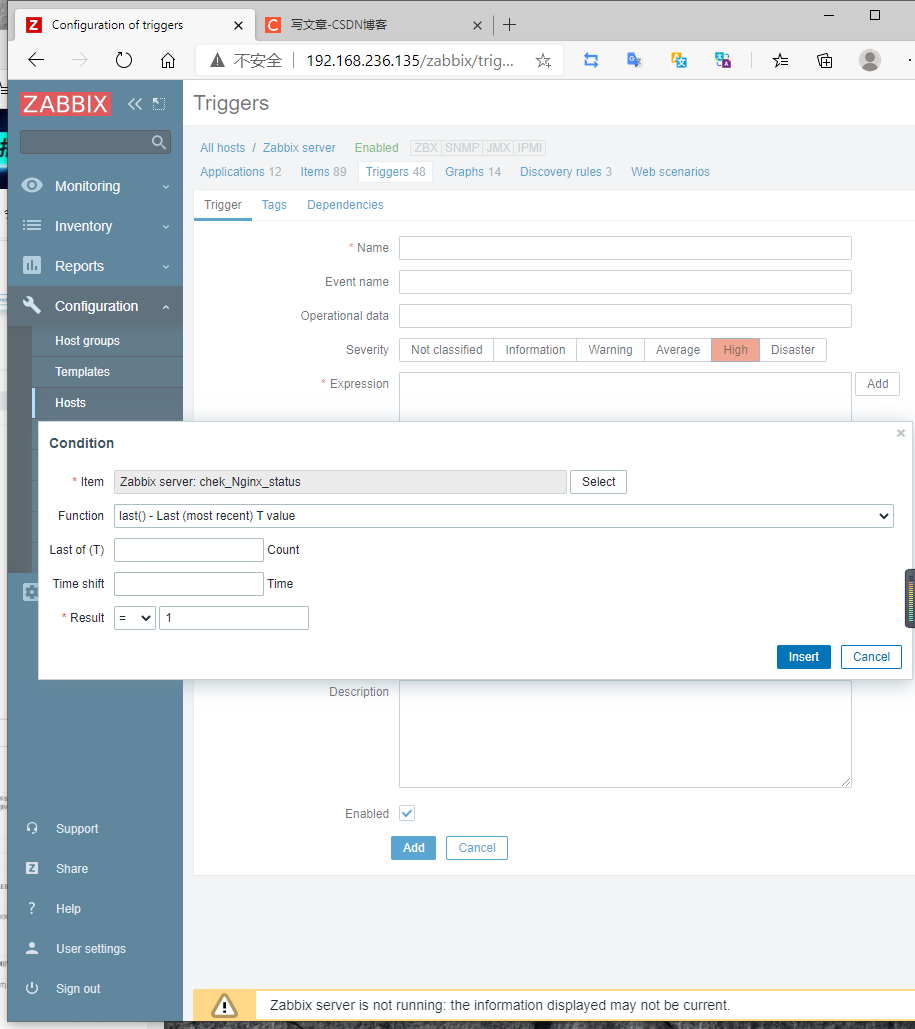Click the Administration gear icon
This screenshot has width=915, height=1029.
point(30,592)
